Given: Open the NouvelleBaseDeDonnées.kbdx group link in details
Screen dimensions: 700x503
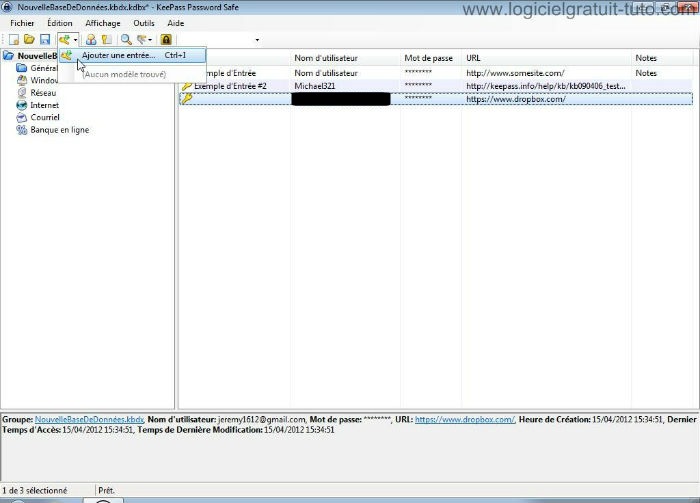Looking at the screenshot, I should coord(89,420).
